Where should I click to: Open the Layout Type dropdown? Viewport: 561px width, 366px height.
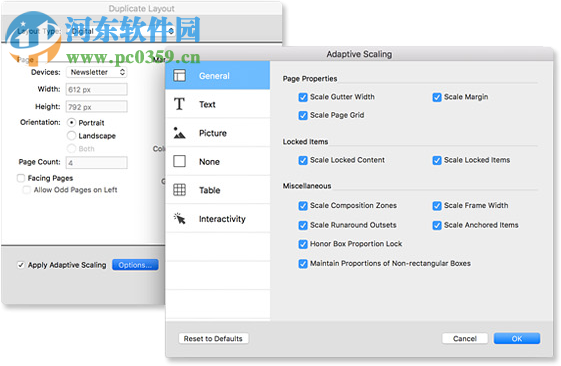122,31
